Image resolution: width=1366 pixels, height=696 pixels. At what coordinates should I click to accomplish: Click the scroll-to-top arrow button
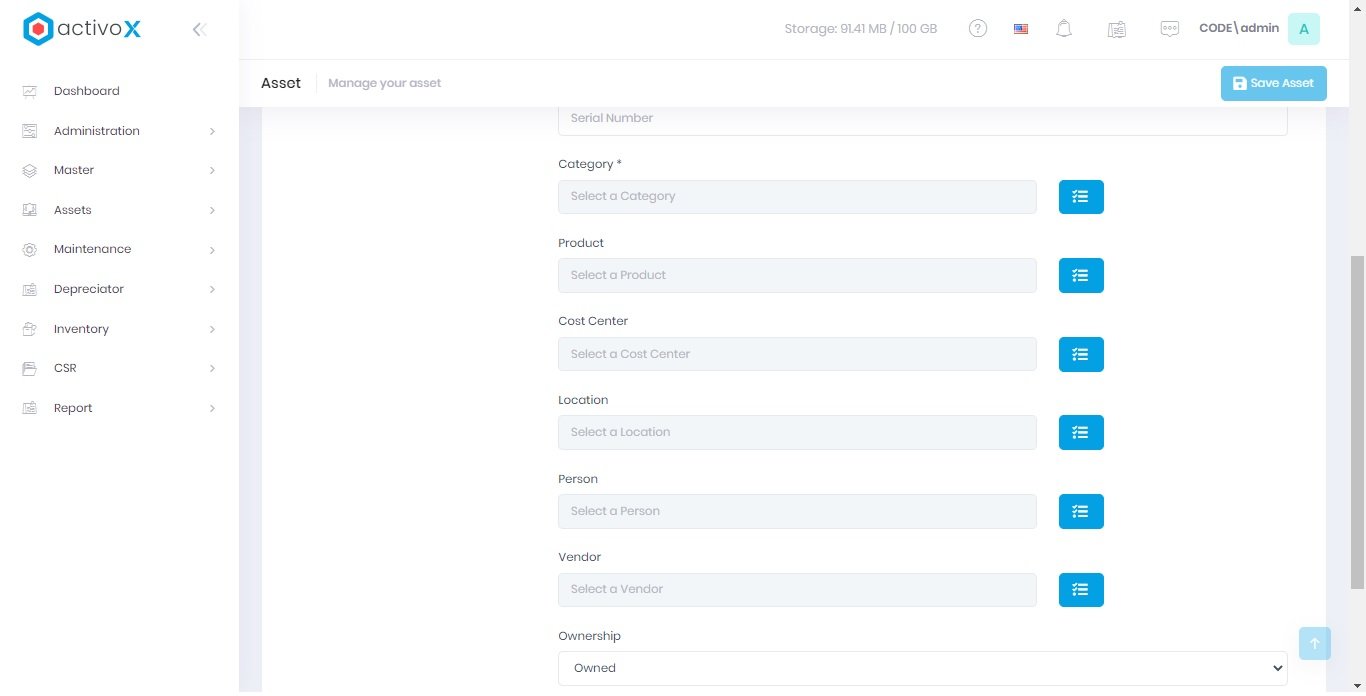pos(1314,644)
